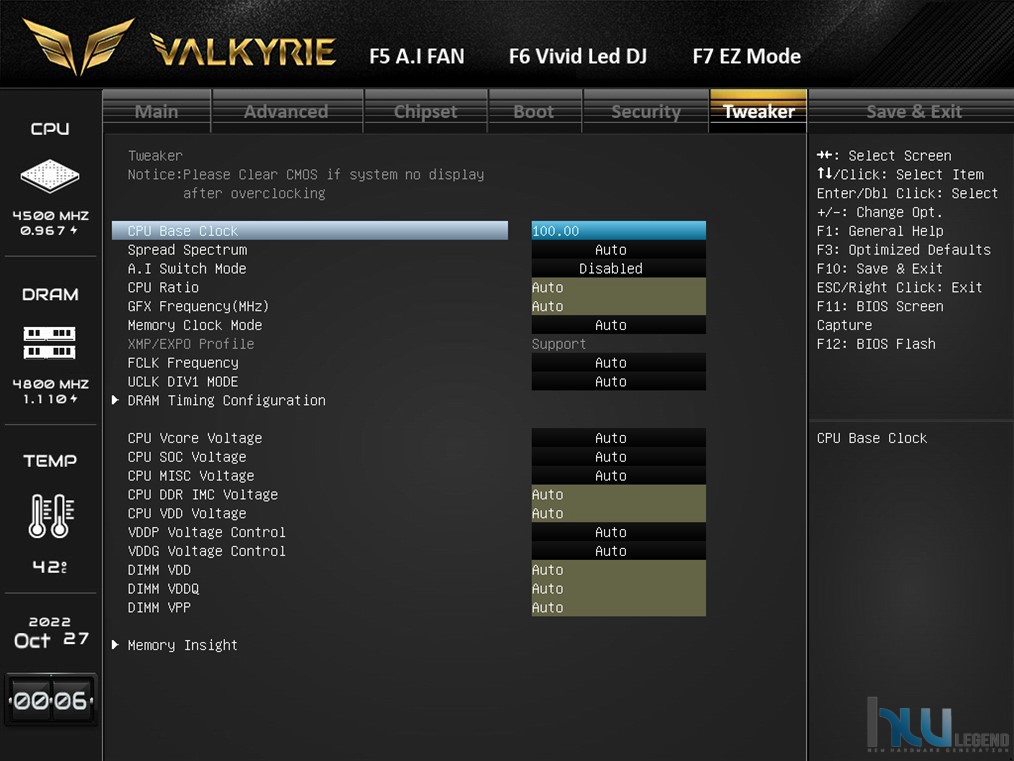Launch F6 Vivid Led DJ
Viewport: 1014px width, 761px height.
point(577,56)
